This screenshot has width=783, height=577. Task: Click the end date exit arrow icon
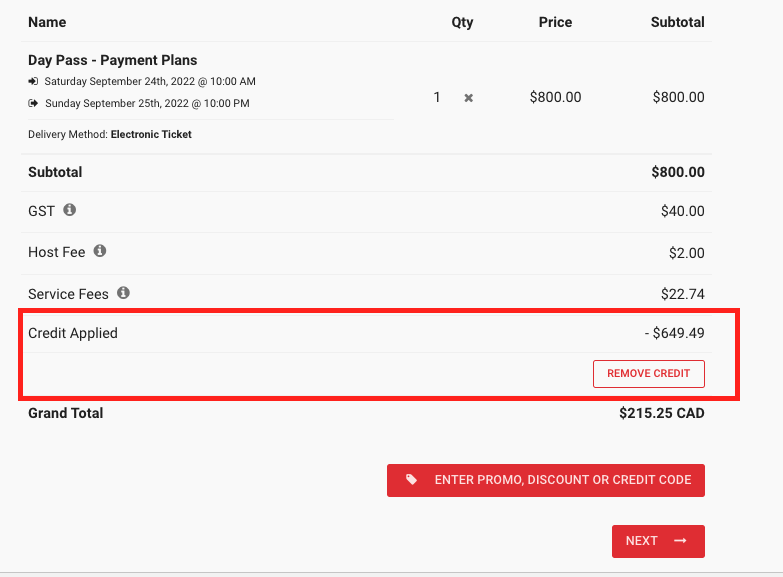[x=33, y=103]
